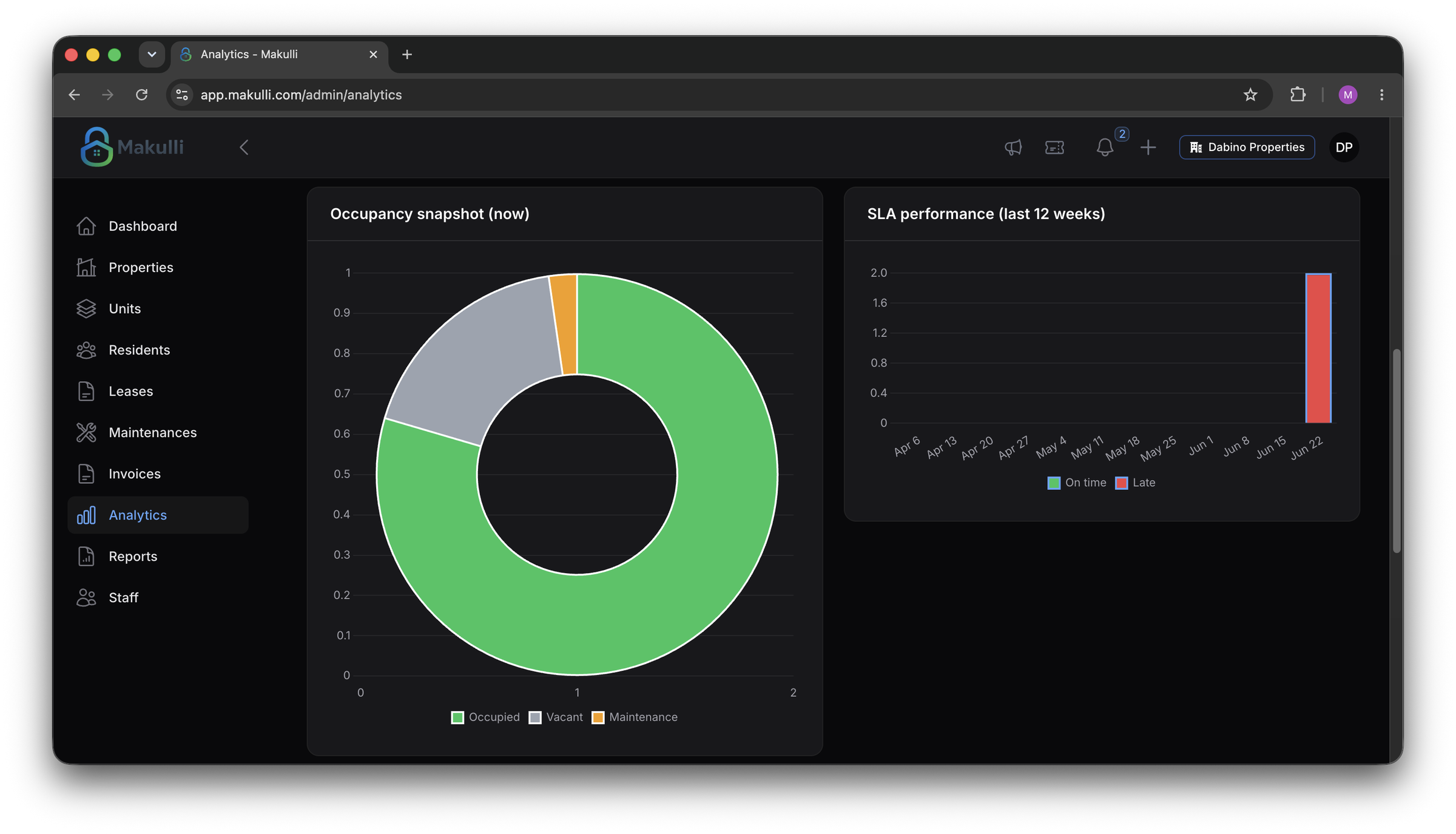Click the SLA performance (last 12 weeks) heading

pos(986,214)
